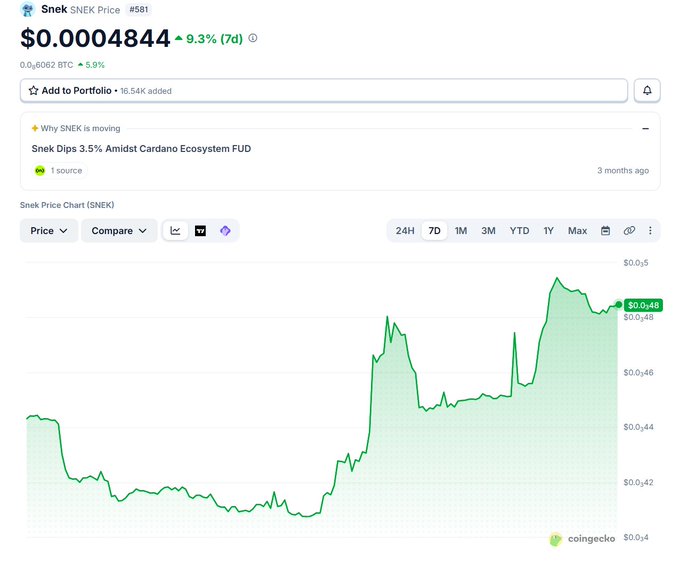Click the SNEK Price title text
This screenshot has height=563, width=680.
[95, 10]
